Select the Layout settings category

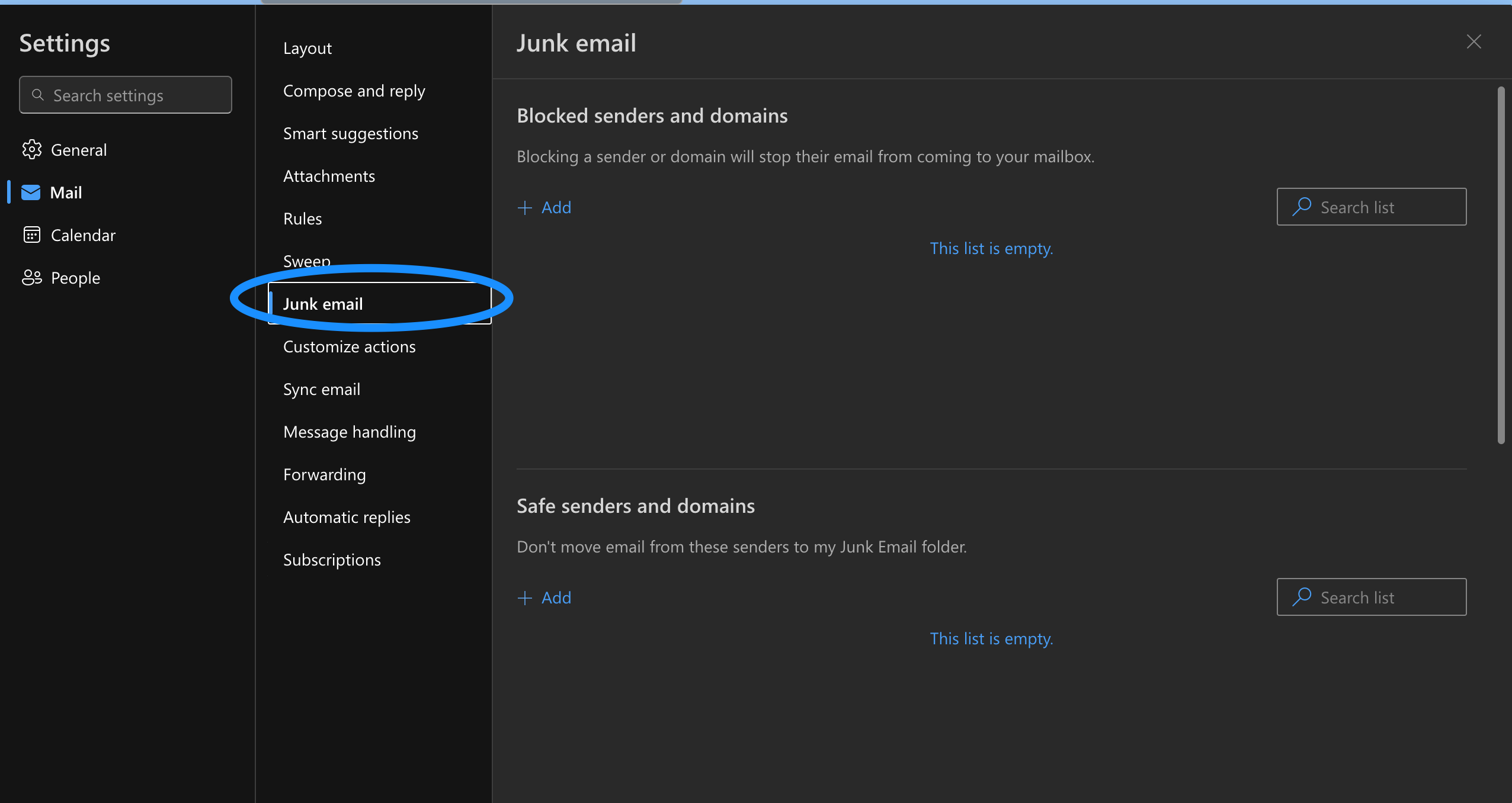click(x=307, y=48)
